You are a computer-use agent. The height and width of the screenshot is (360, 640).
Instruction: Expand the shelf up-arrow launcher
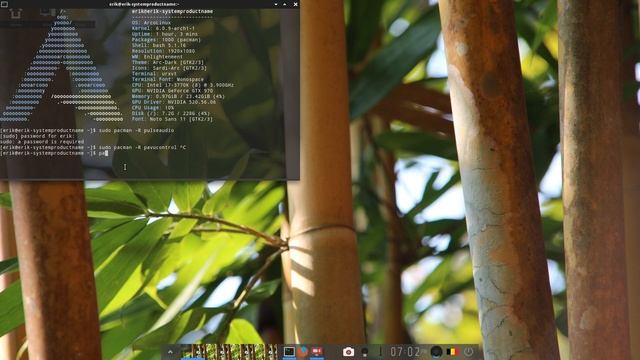point(170,351)
